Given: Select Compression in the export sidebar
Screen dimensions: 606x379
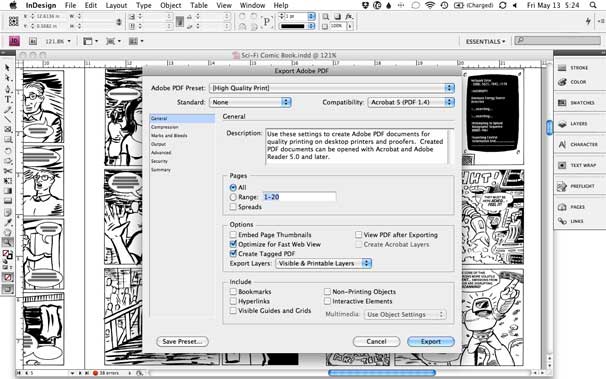Looking at the screenshot, I should pyautogui.click(x=165, y=127).
